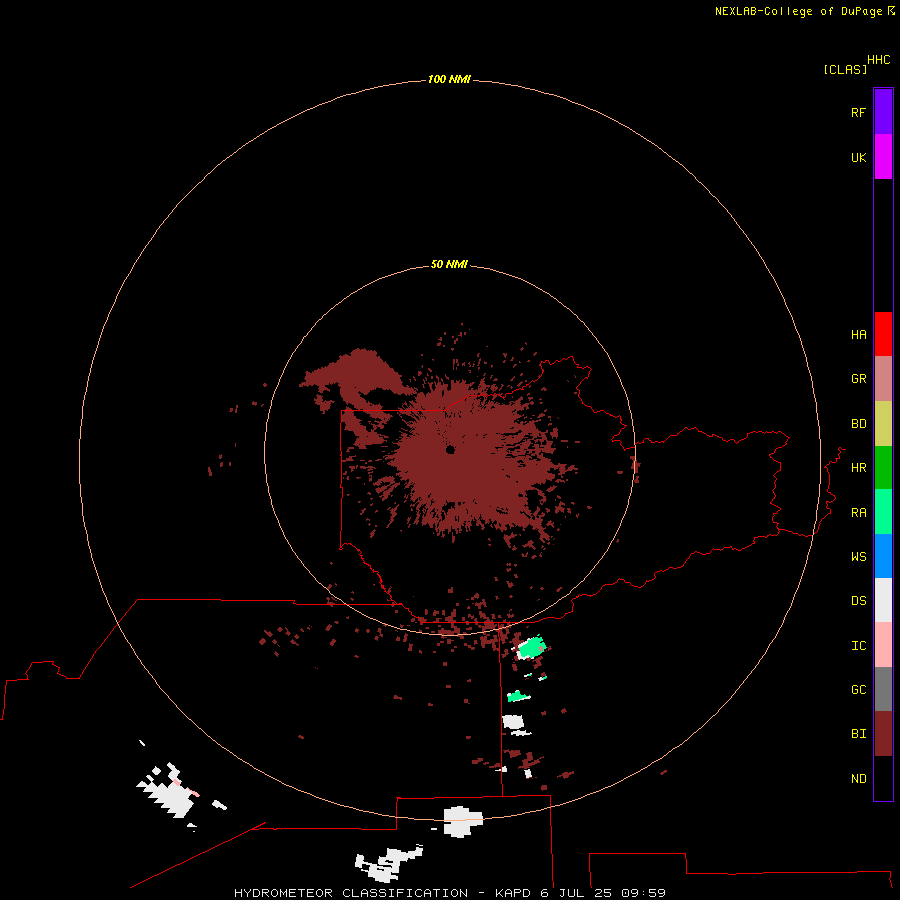Click the ND black legend swatch
900x900 pixels.
tap(883, 778)
